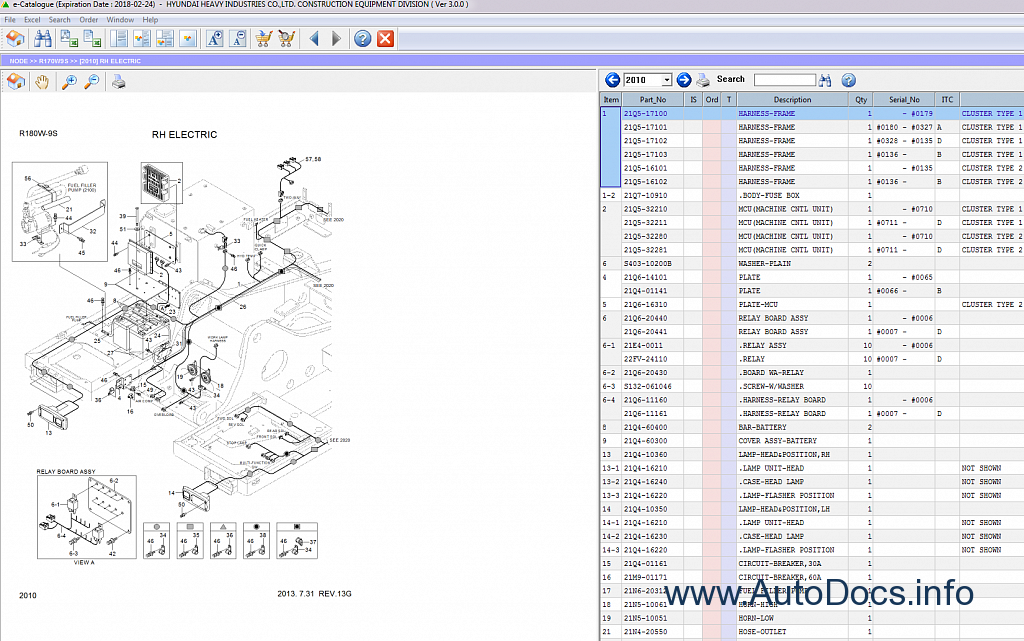Image resolution: width=1024 pixels, height=641 pixels.
Task: Select PLATE-MCU description
Action: point(758,304)
